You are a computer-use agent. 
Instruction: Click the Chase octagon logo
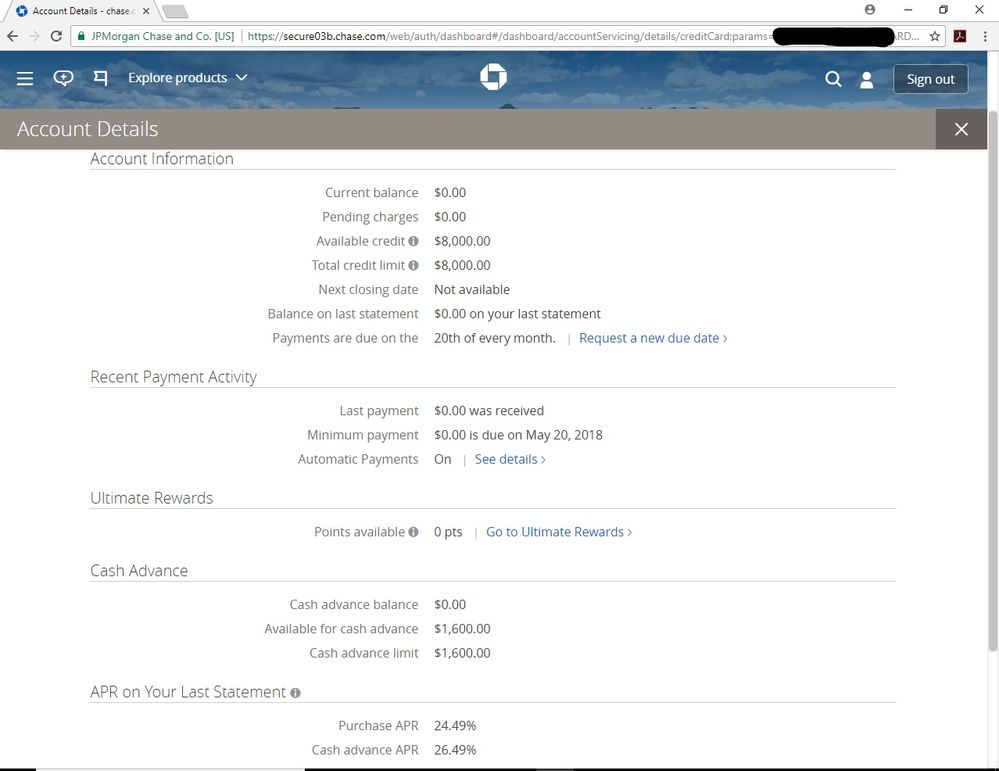[x=494, y=77]
